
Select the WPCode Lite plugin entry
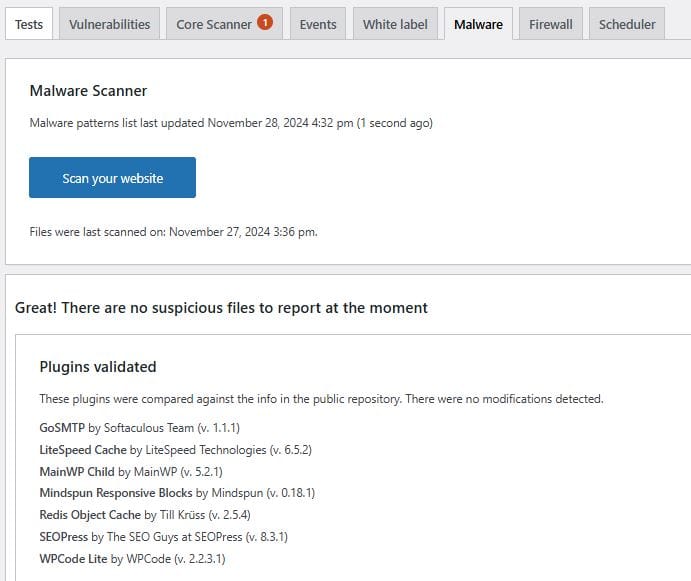pyautogui.click(x=132, y=559)
